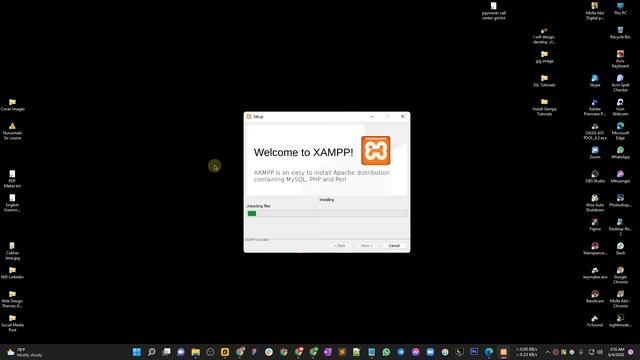This screenshot has height=360, width=640.
Task: Show hidden system tray icons
Action: click(x=547, y=352)
